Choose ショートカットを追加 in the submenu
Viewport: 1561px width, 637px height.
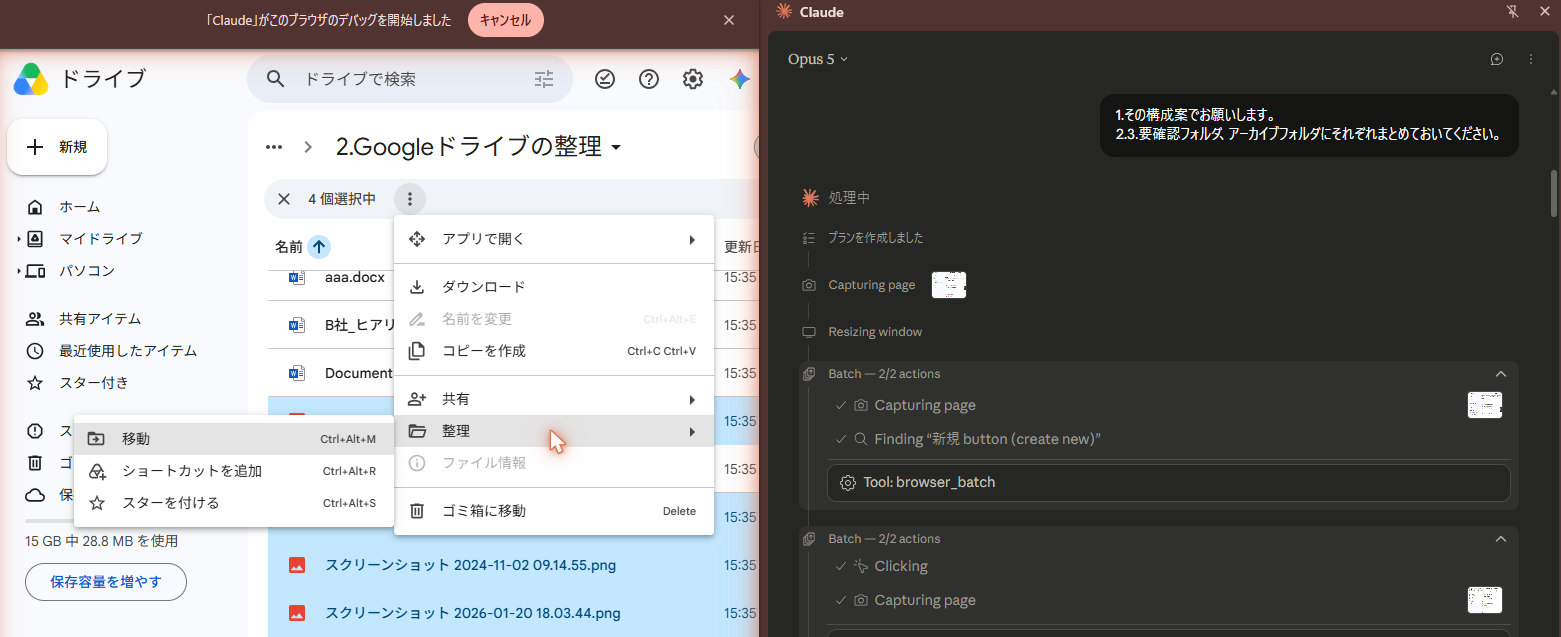234,471
